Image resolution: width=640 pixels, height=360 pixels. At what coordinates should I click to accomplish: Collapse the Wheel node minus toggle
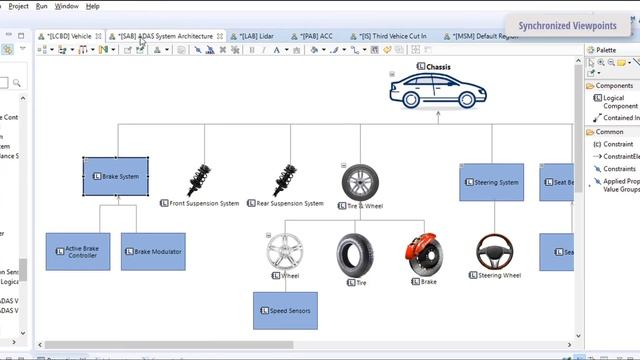click(268, 236)
